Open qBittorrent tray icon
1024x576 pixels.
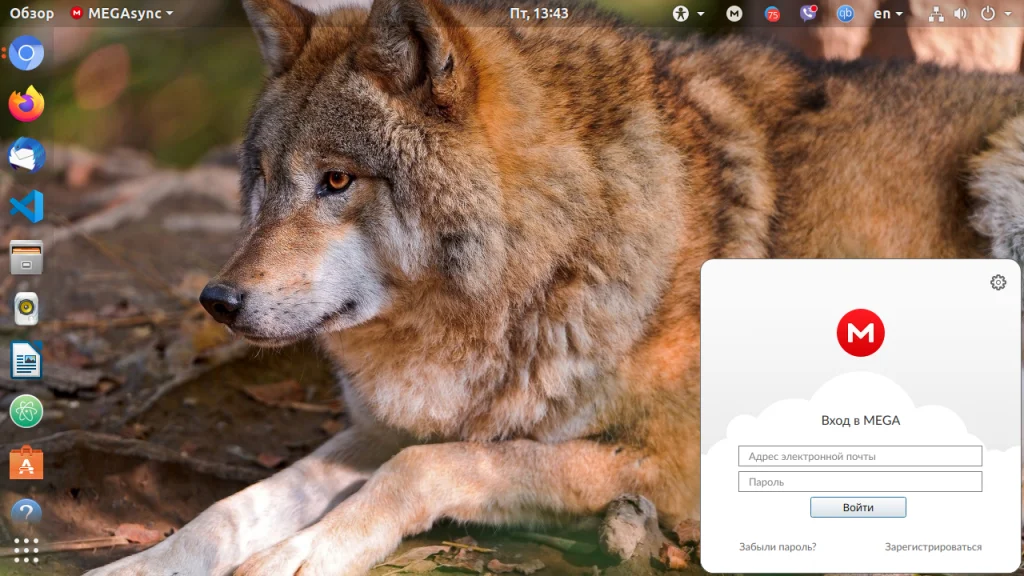click(845, 14)
